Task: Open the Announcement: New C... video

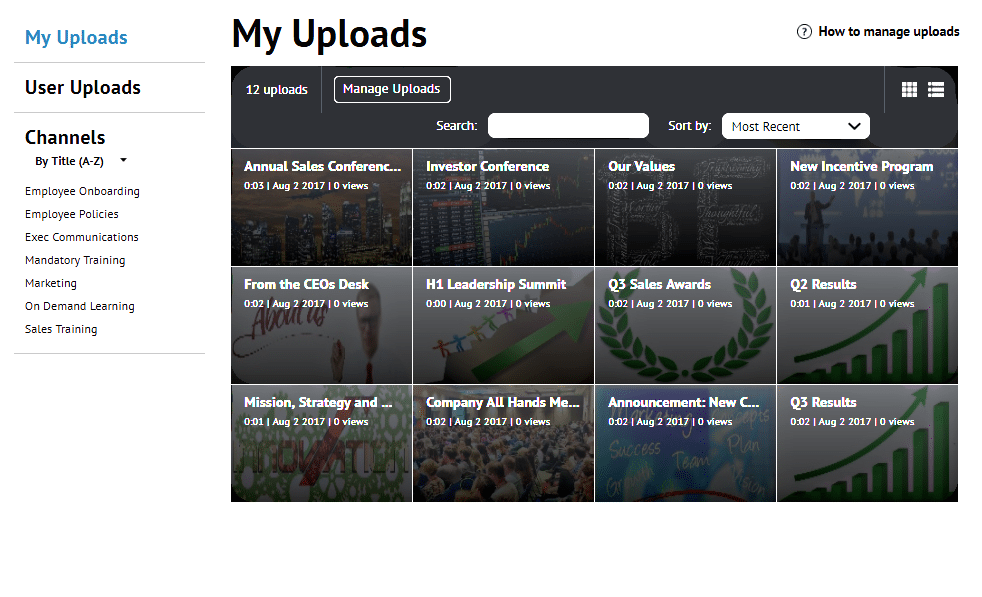Action: [685, 444]
